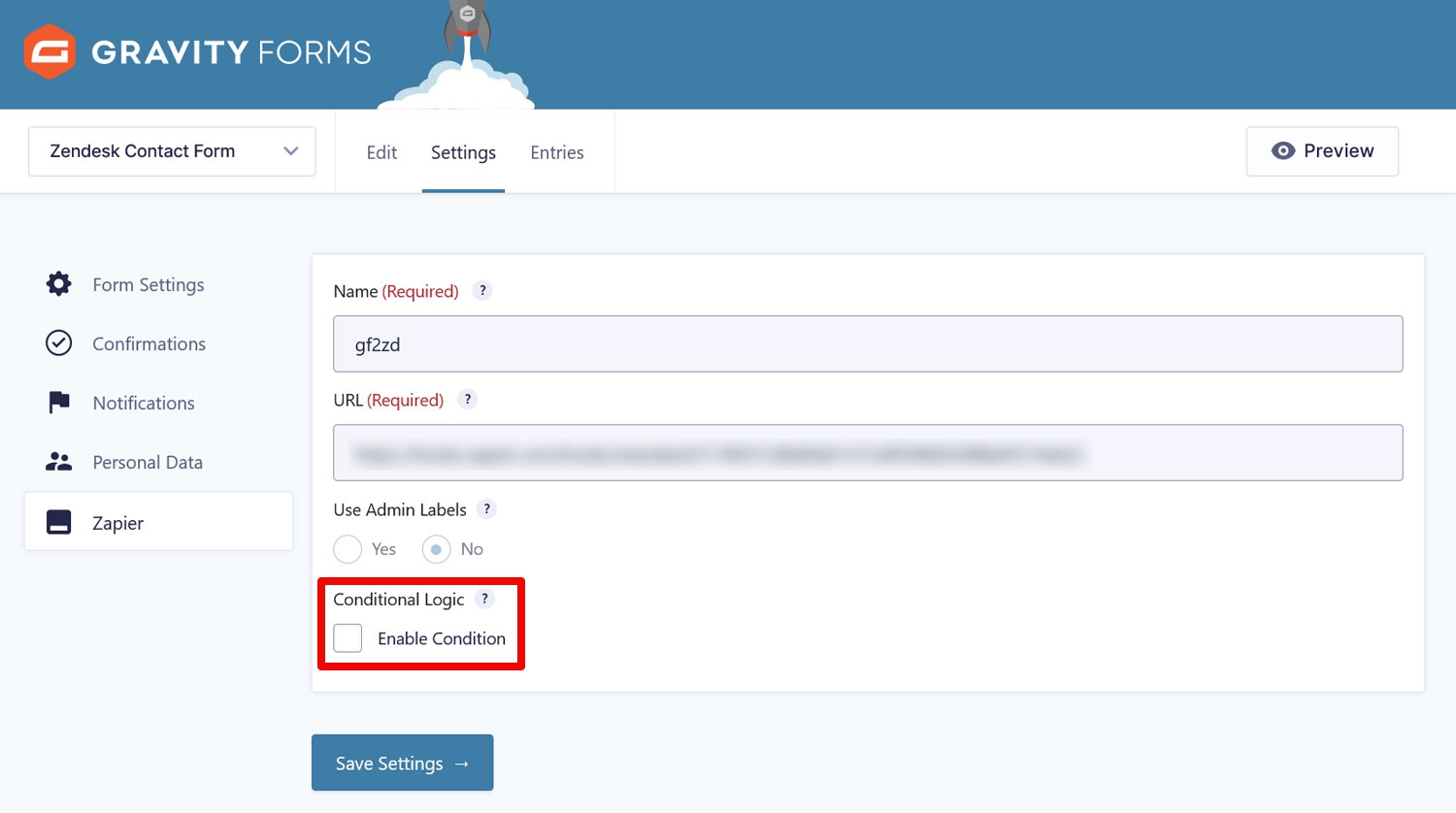Select Yes for Use Admin Labels
Image resolution: width=1456 pixels, height=813 pixels.
[x=347, y=549]
